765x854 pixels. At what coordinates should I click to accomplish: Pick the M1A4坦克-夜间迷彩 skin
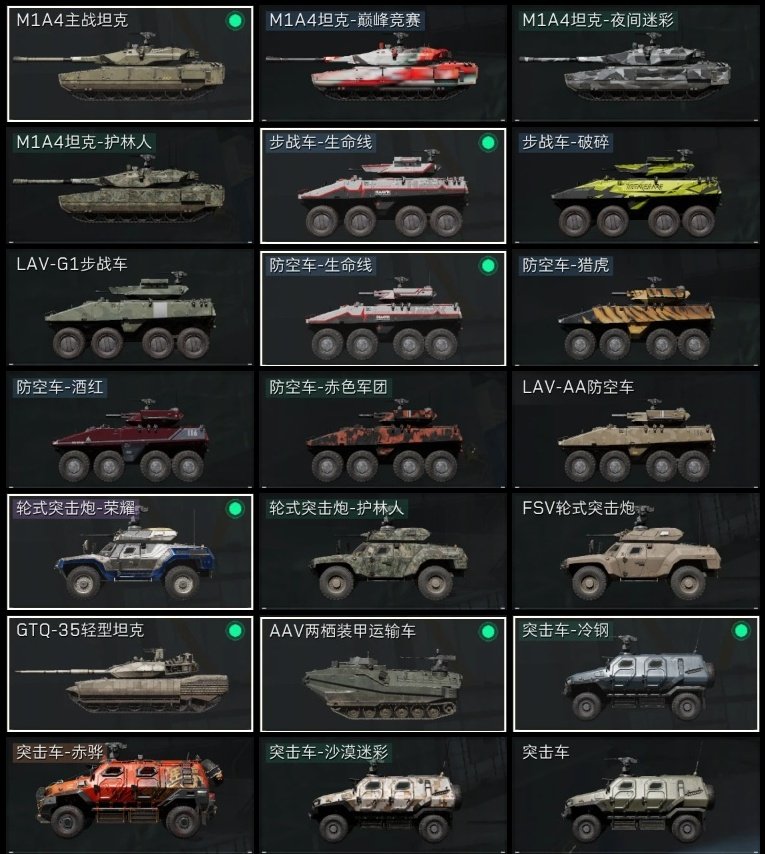636,64
